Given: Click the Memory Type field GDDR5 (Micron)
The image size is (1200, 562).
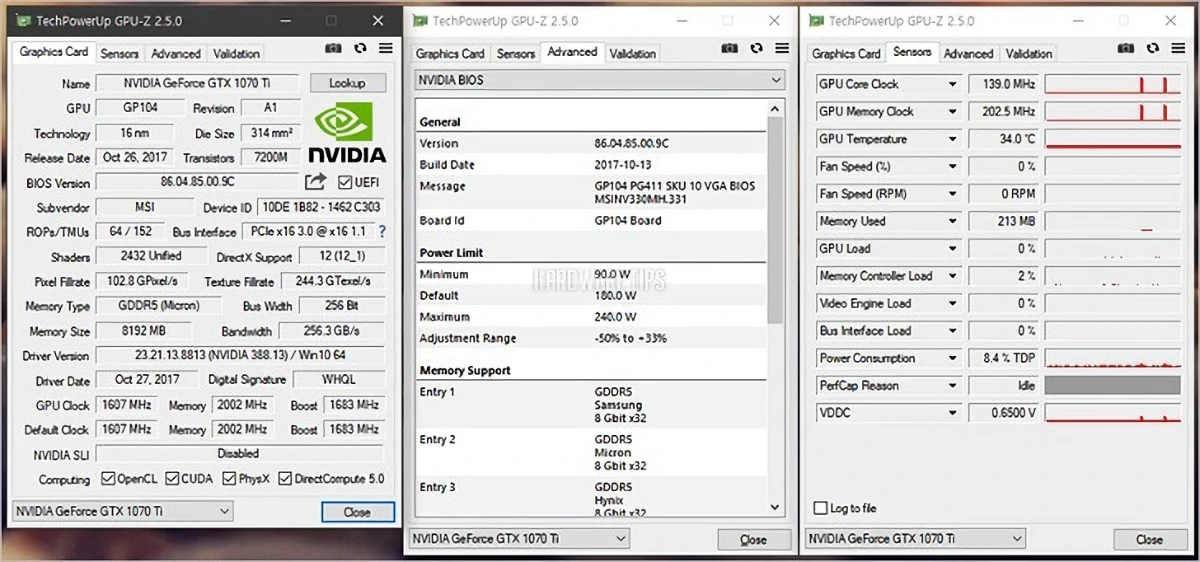Looking at the screenshot, I should coord(160,306).
